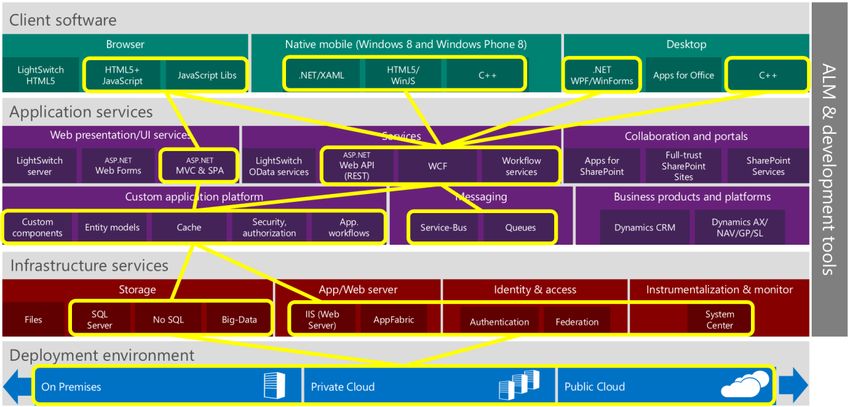Select ASP.NET Web API (REST) box
850x407 pixels.
[x=358, y=166]
